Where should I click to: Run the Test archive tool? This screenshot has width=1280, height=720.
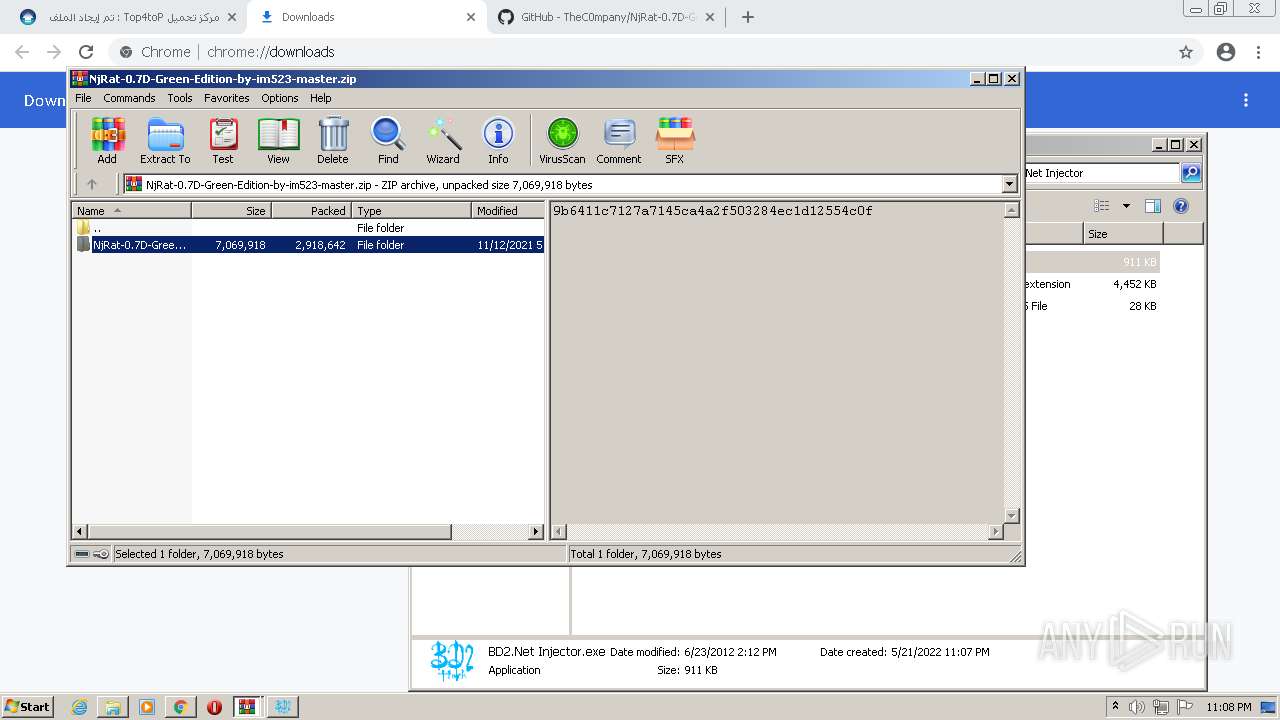tap(223, 141)
